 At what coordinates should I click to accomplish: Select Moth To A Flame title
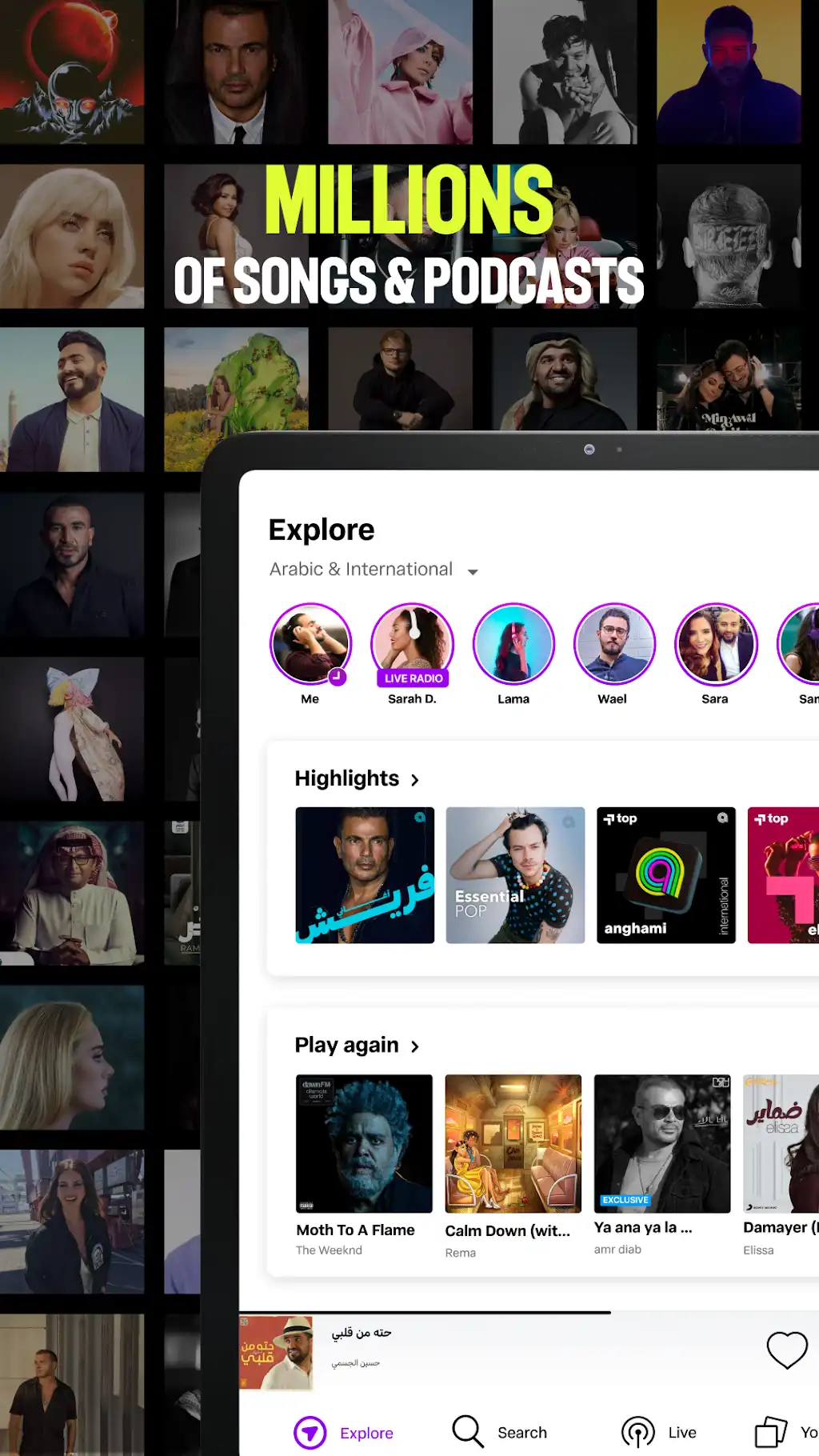click(355, 1230)
